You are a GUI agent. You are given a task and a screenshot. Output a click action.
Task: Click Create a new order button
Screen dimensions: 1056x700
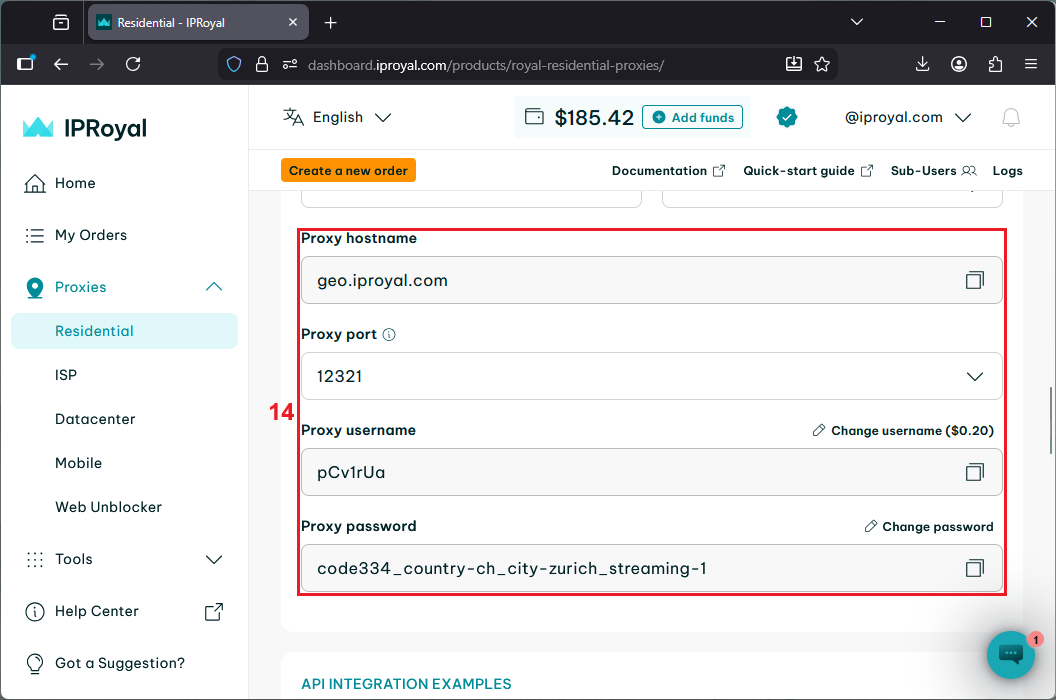click(348, 170)
